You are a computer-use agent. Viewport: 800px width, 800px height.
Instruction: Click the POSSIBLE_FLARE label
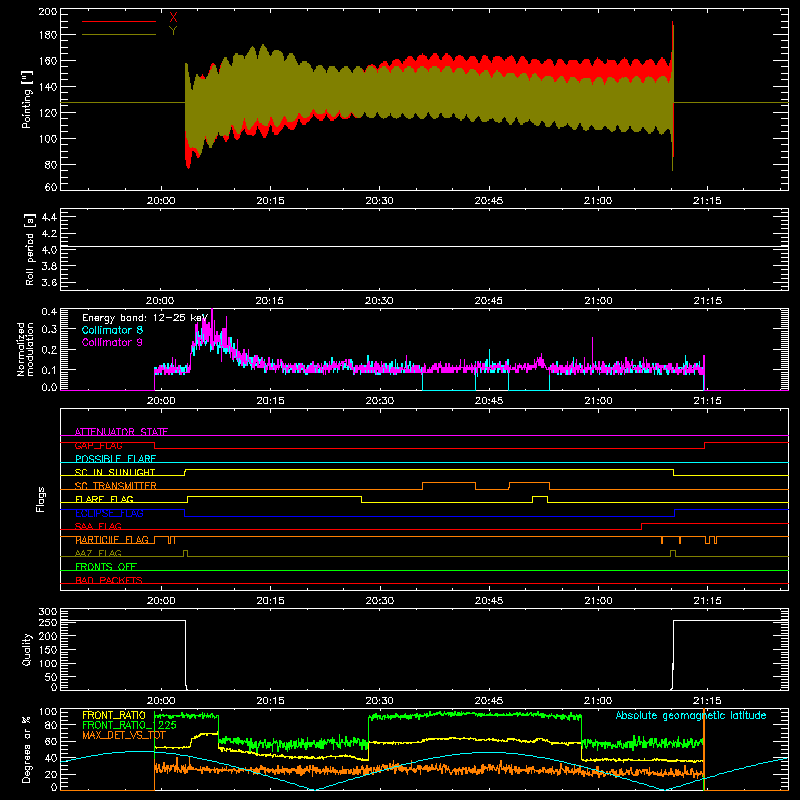click(x=115, y=459)
